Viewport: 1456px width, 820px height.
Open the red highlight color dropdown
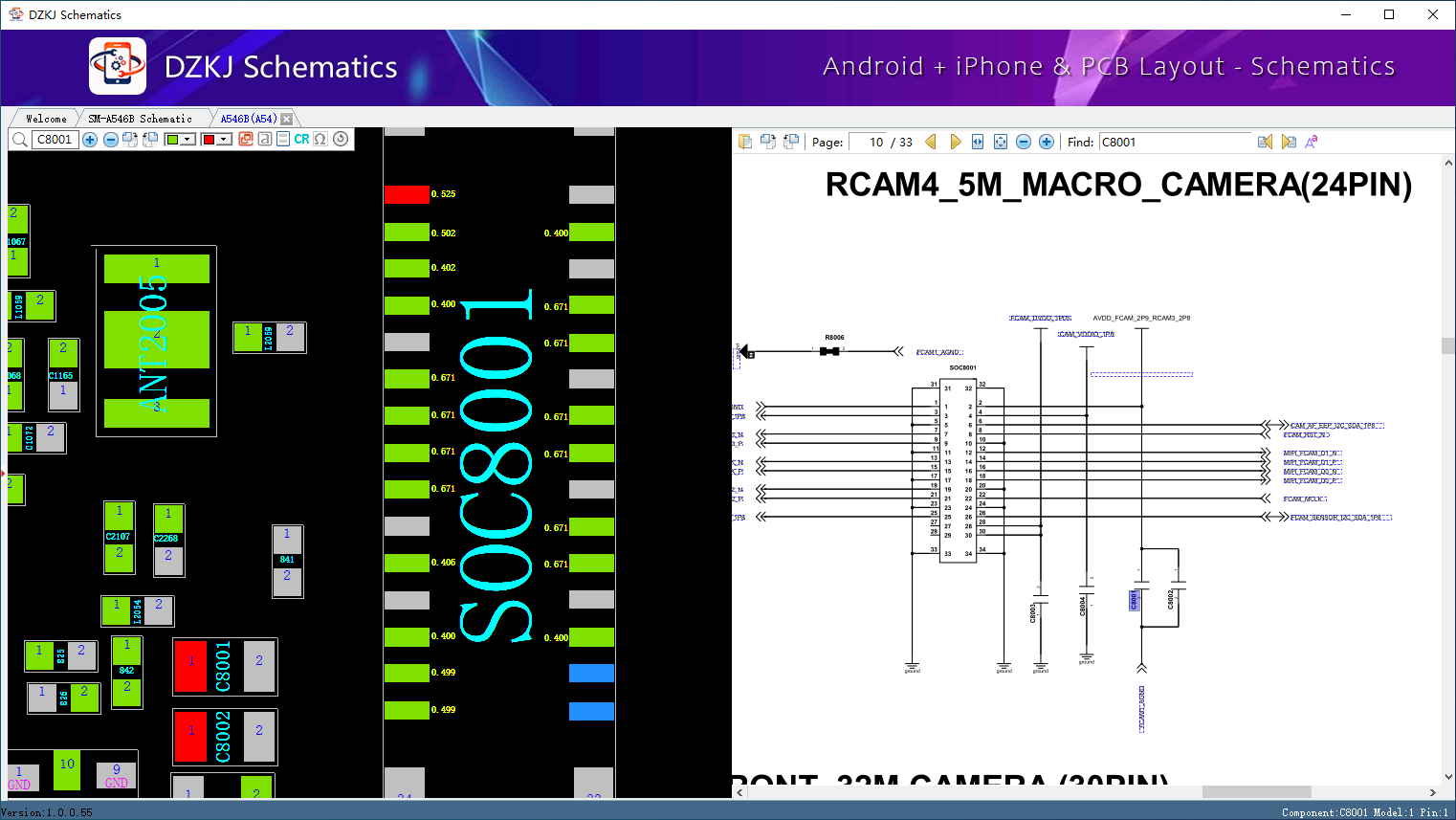pyautogui.click(x=223, y=139)
